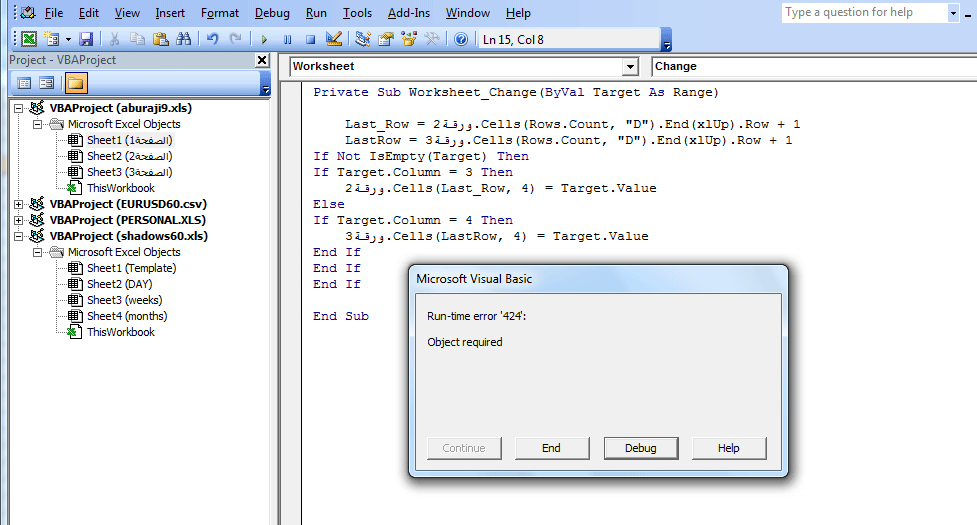Open the Tools menu
This screenshot has height=525, width=977.
357,13
